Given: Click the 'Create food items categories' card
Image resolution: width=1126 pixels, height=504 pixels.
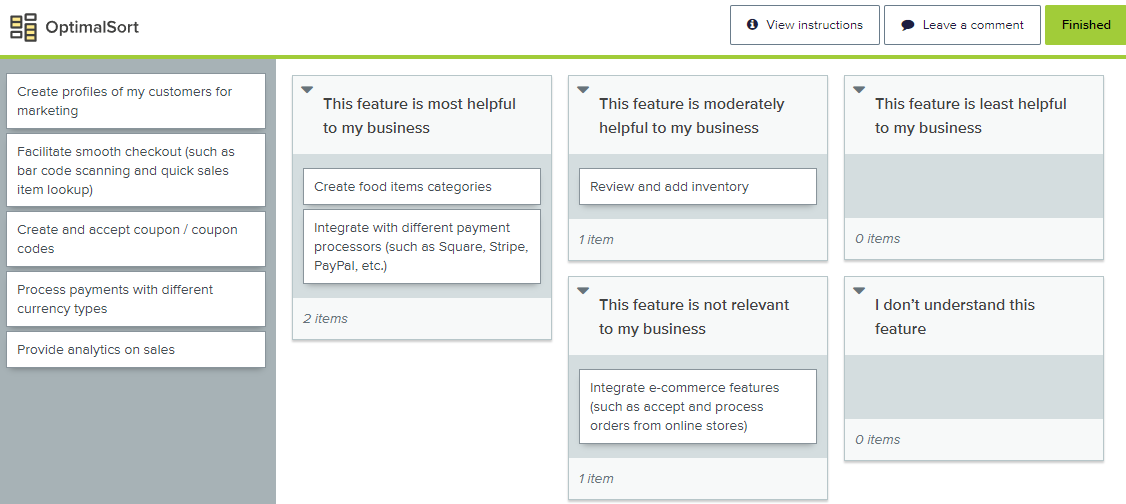Looking at the screenshot, I should point(421,187).
